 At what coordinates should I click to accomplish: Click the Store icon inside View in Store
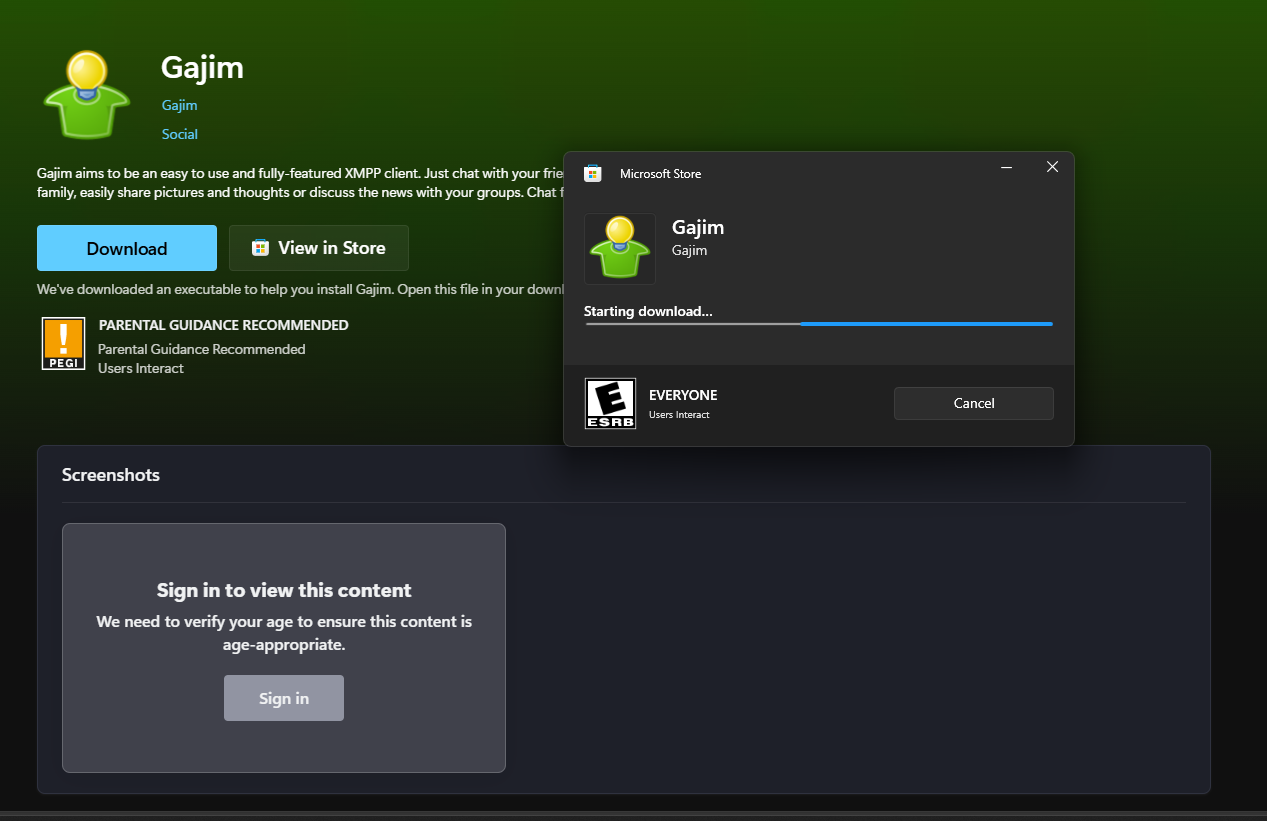coord(260,248)
